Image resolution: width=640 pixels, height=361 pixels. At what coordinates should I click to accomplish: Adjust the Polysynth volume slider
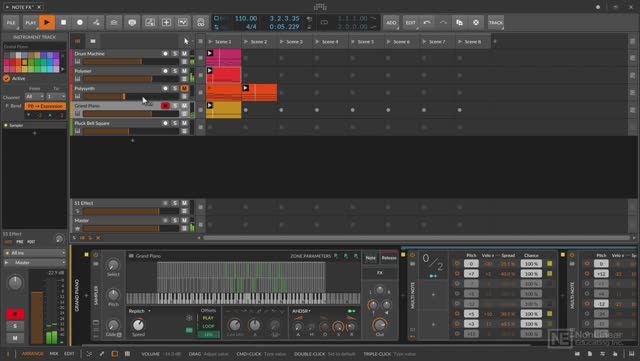point(131,96)
